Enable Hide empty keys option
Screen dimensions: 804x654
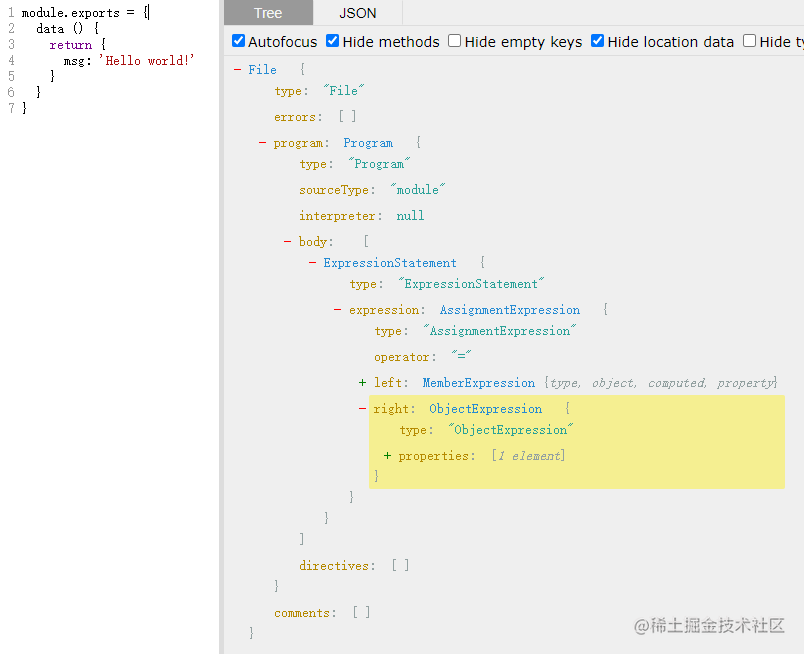tap(454, 41)
